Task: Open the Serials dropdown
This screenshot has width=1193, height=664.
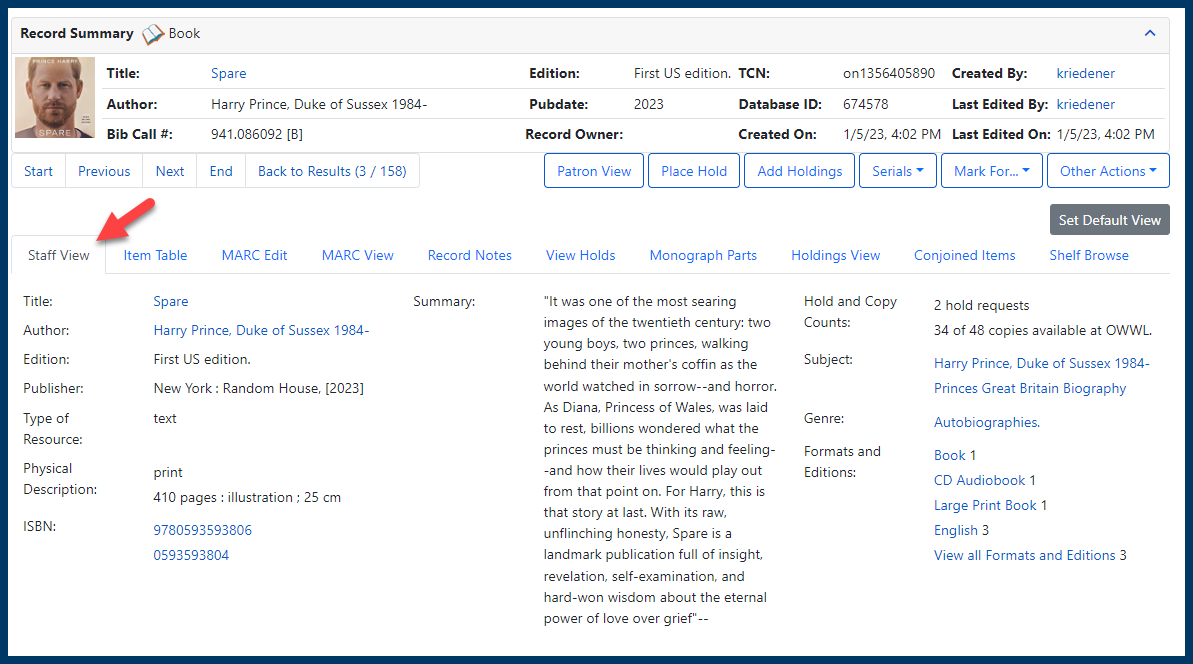Action: [898, 171]
